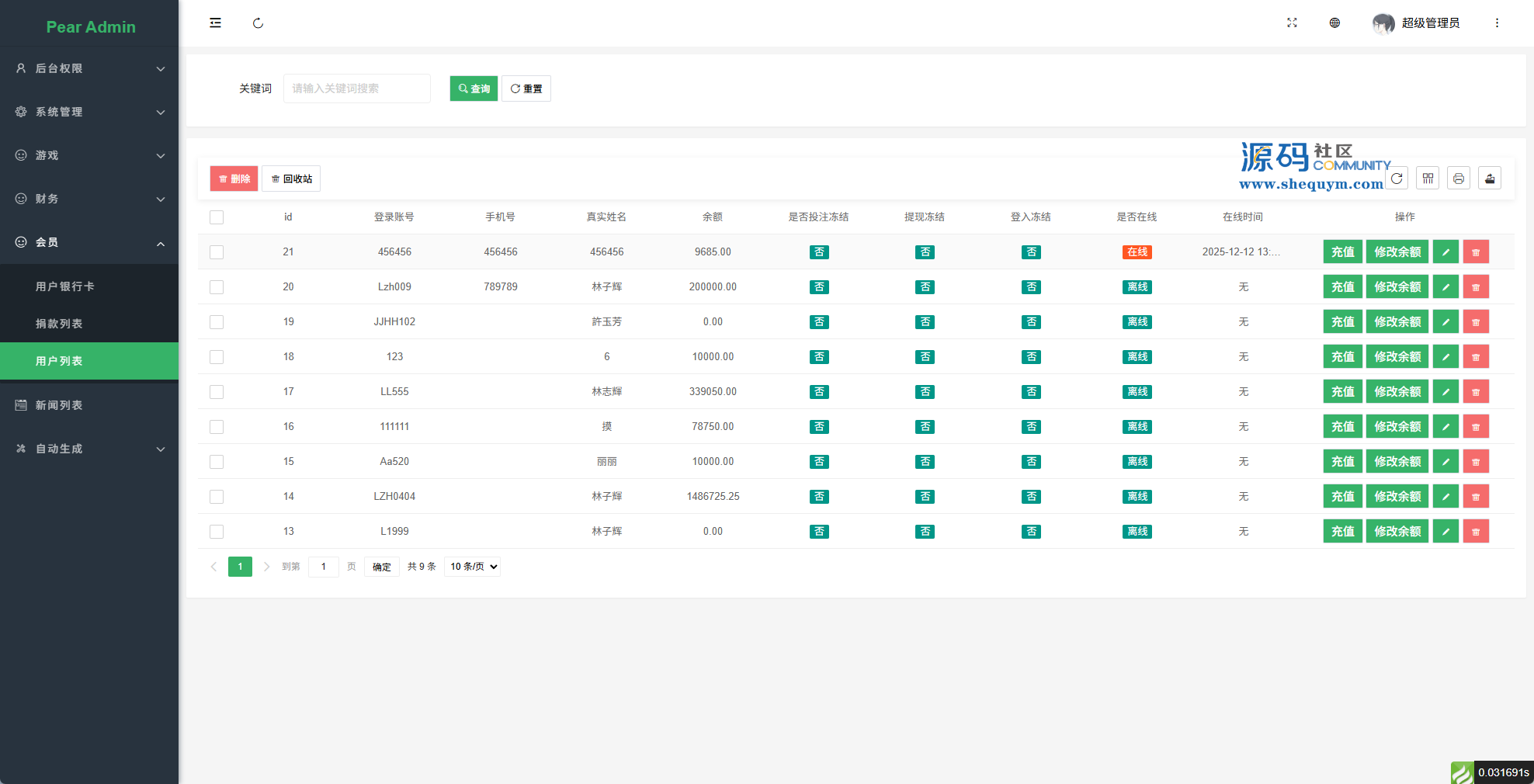Screen dimensions: 1534x784
Task: Collapse the sidebar with the menu fold icon
Action: point(215,23)
